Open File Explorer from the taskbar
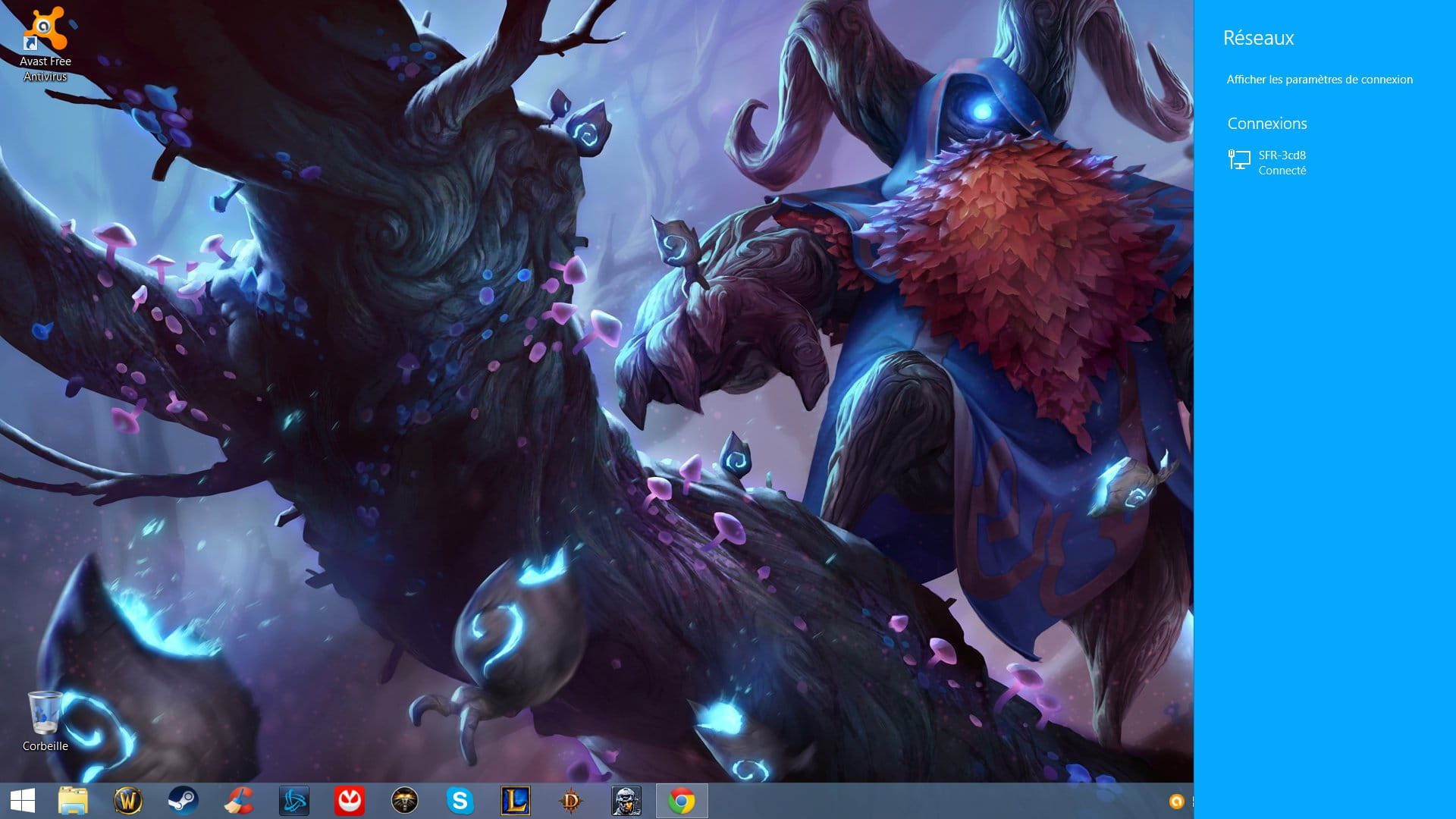Screen dimensions: 1456x819 tap(74, 801)
